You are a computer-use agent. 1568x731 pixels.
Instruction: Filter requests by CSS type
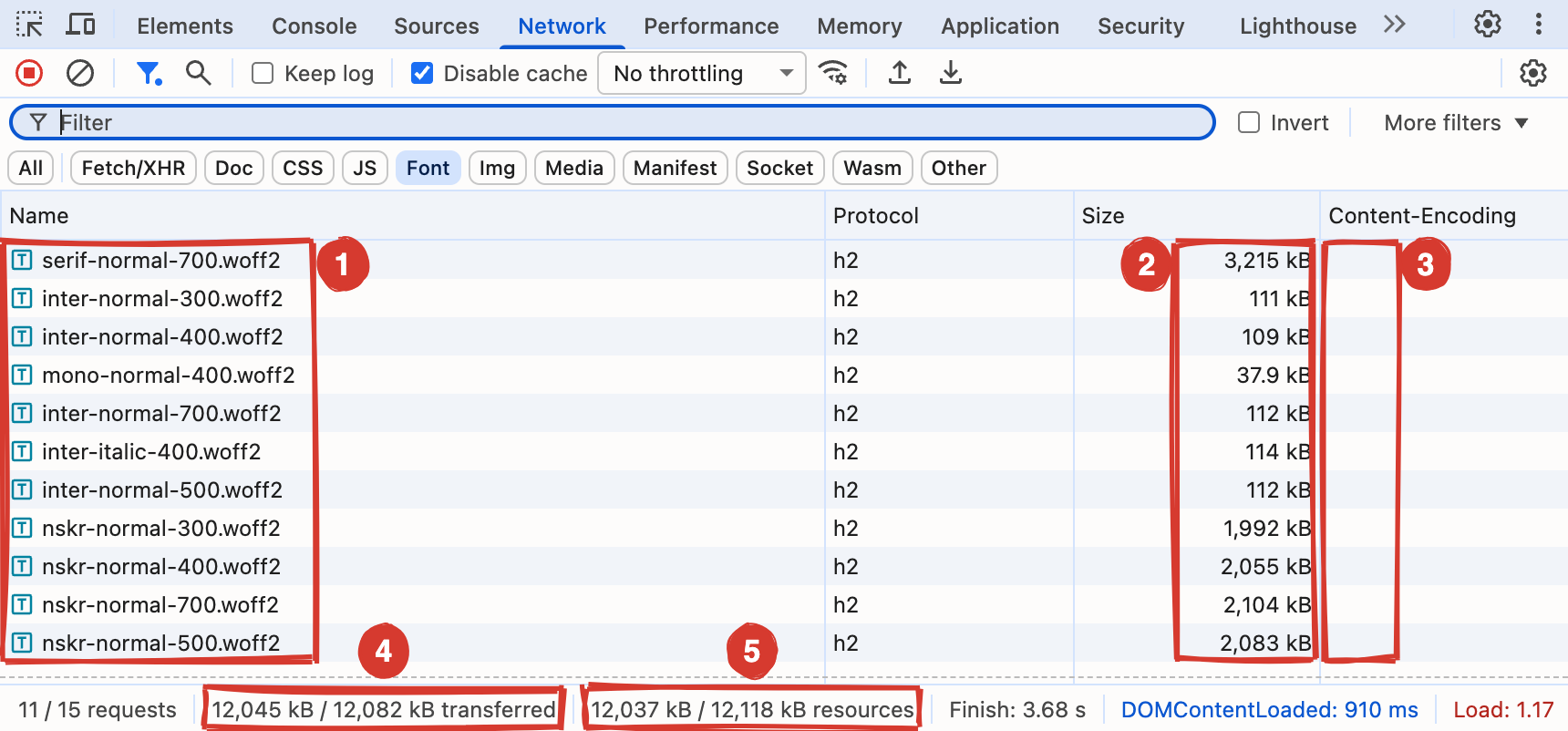tap(303, 168)
